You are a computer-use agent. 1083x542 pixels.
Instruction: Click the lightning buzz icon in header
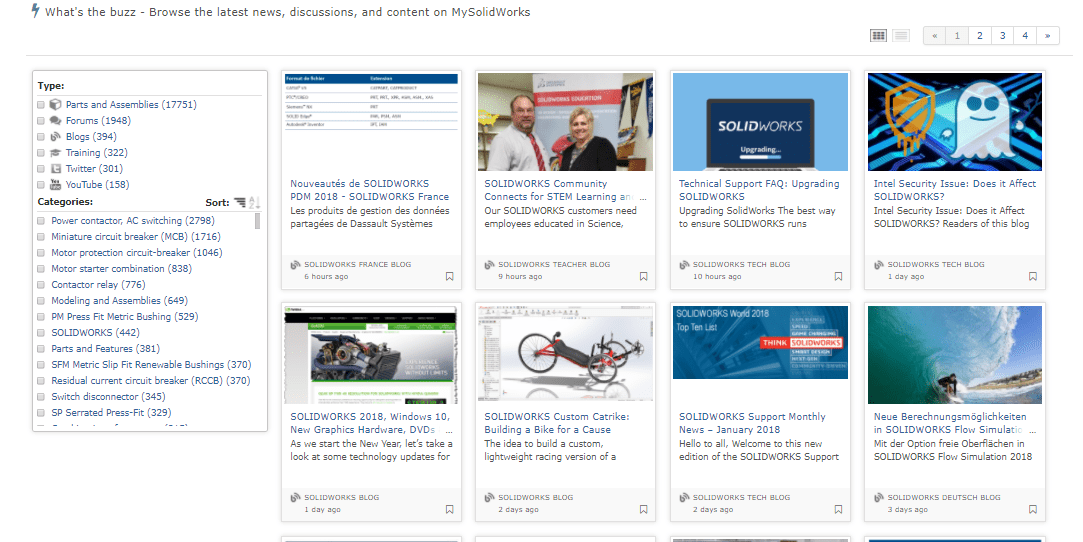coord(35,10)
